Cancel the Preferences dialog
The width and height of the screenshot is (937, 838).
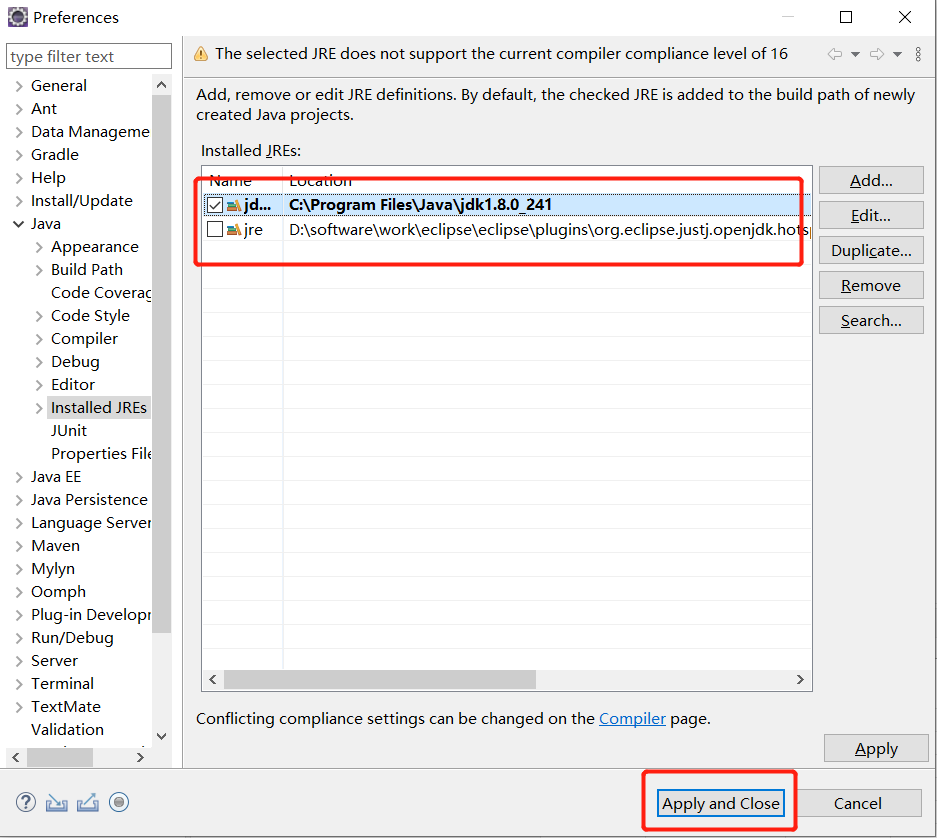(858, 803)
